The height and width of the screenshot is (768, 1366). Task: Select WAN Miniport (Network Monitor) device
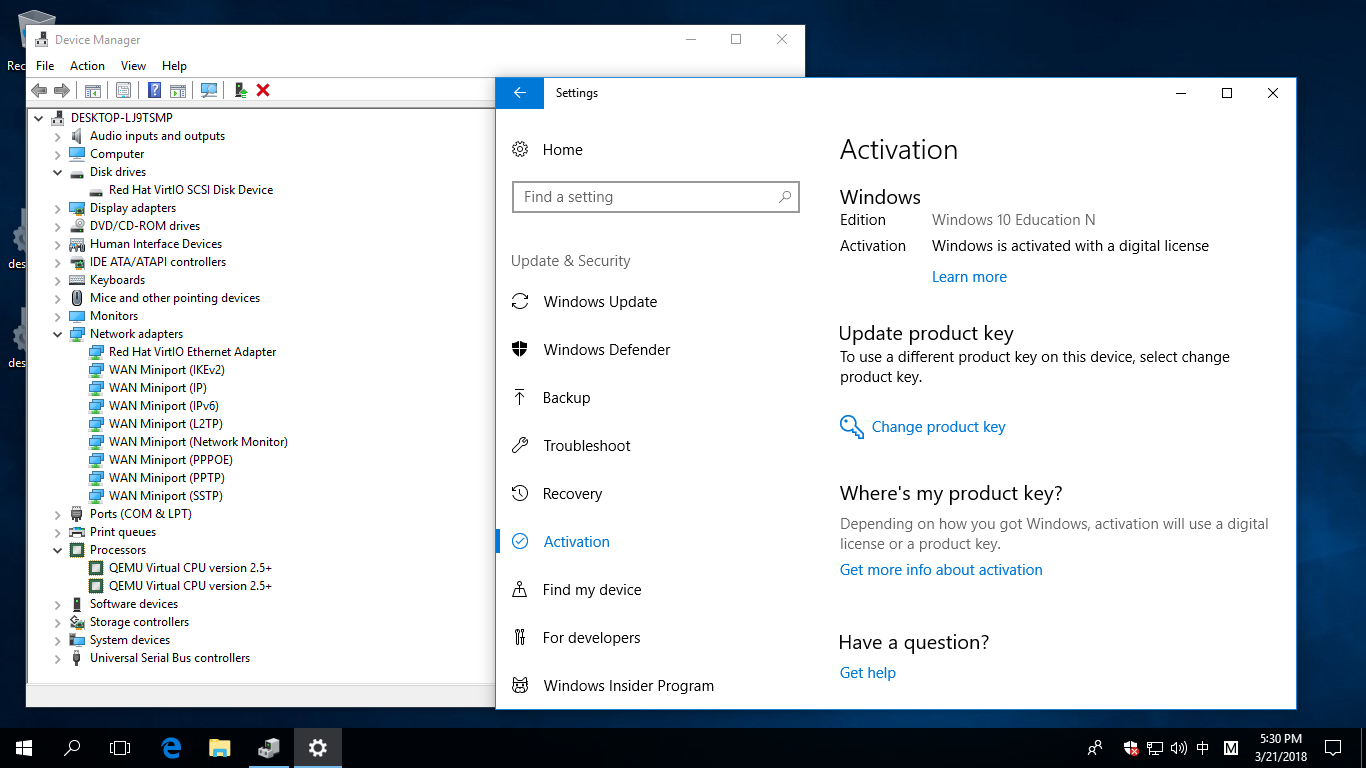[198, 442]
